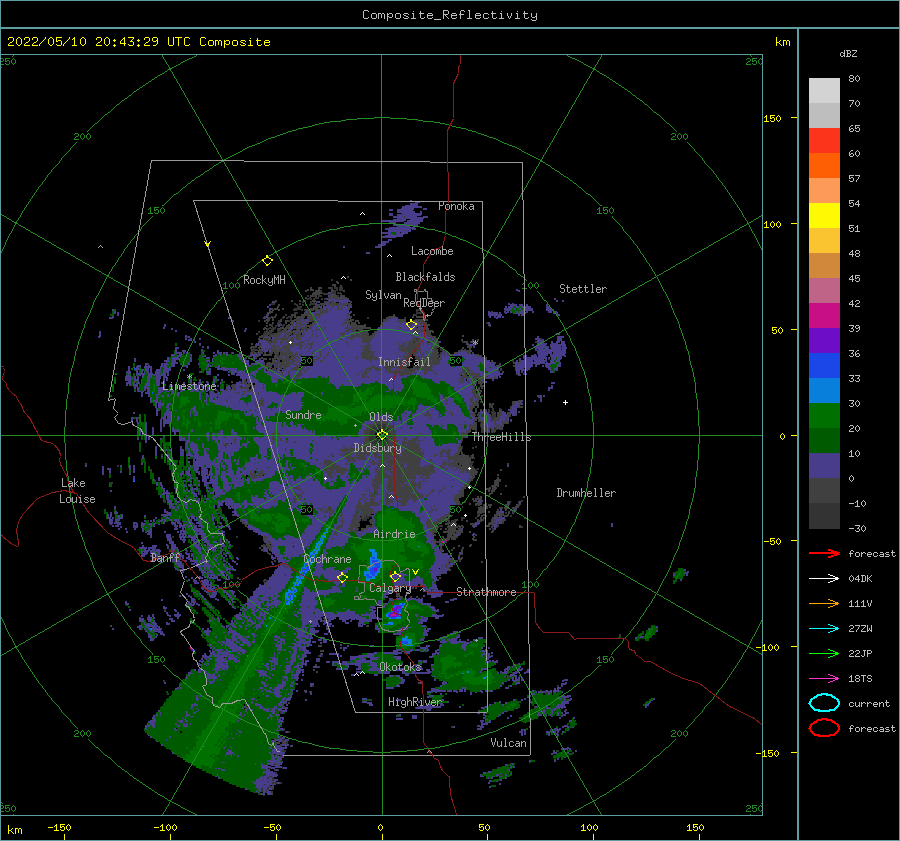The width and height of the screenshot is (900, 841).
Task: Click the white cross marker east of ThreeHills
Action: [565, 402]
